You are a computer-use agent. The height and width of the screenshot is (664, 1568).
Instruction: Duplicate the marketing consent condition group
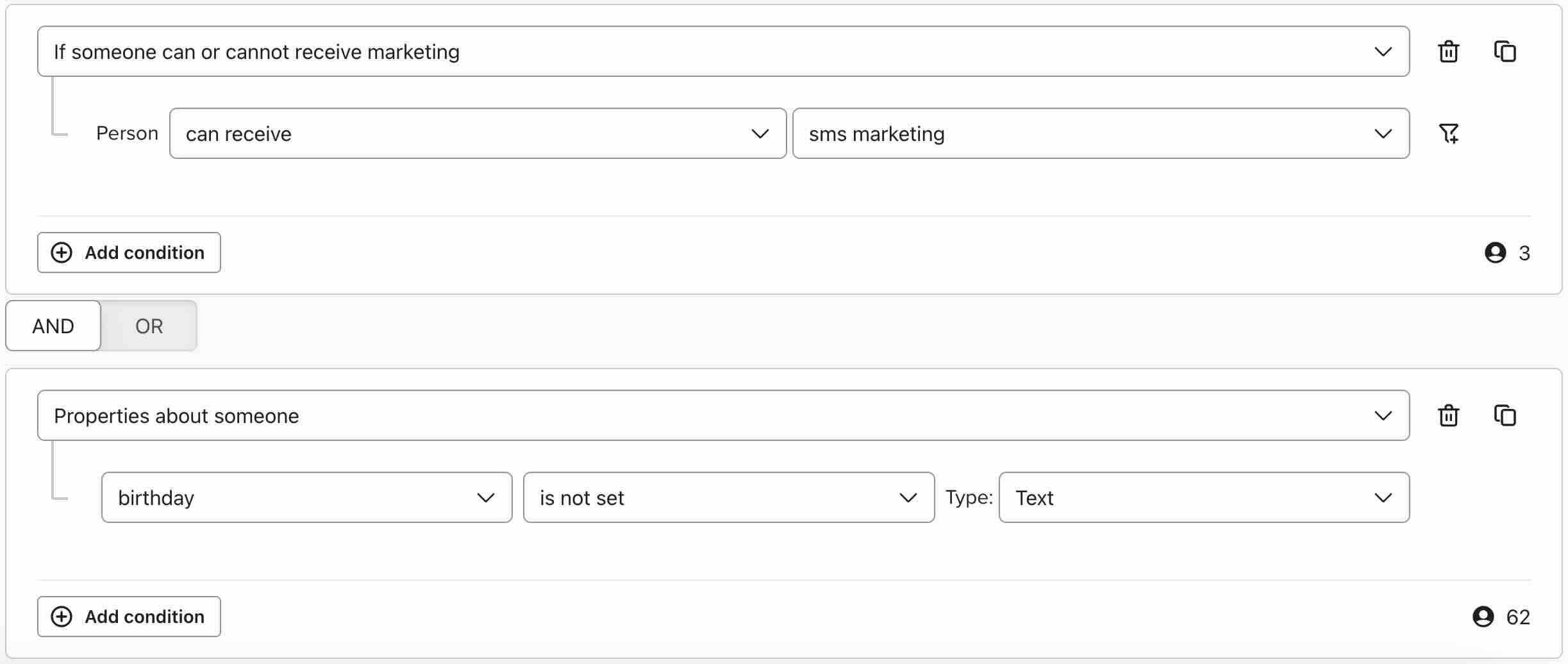pos(1505,51)
